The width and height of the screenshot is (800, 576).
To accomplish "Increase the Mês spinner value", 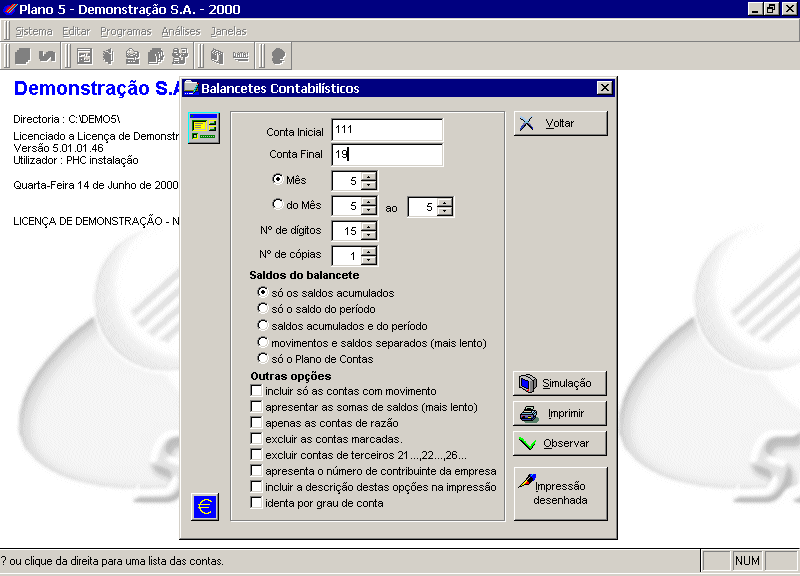I will [368, 176].
